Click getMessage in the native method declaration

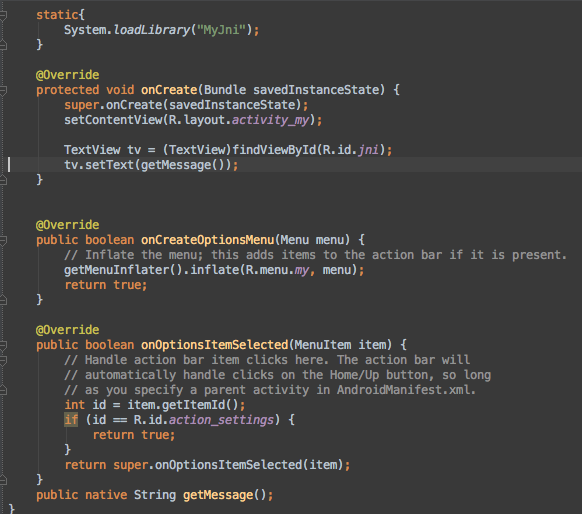click(218, 495)
